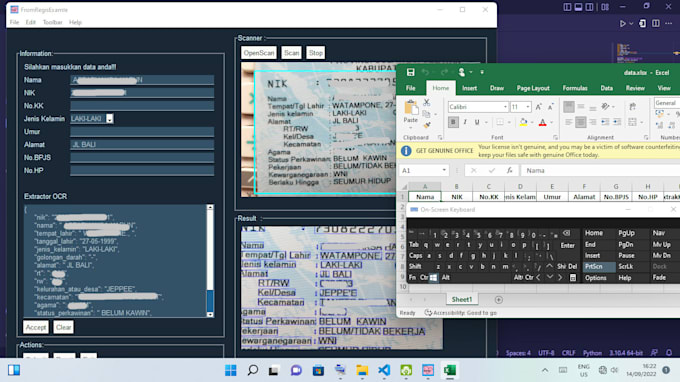Click the Merge & Center icon
This screenshot has width=680, height=382.
click(x=632, y=123)
